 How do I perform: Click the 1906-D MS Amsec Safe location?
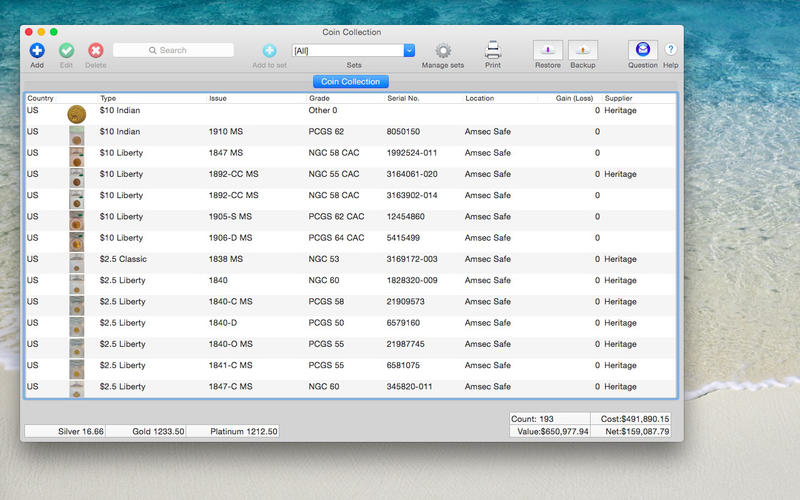coord(487,238)
